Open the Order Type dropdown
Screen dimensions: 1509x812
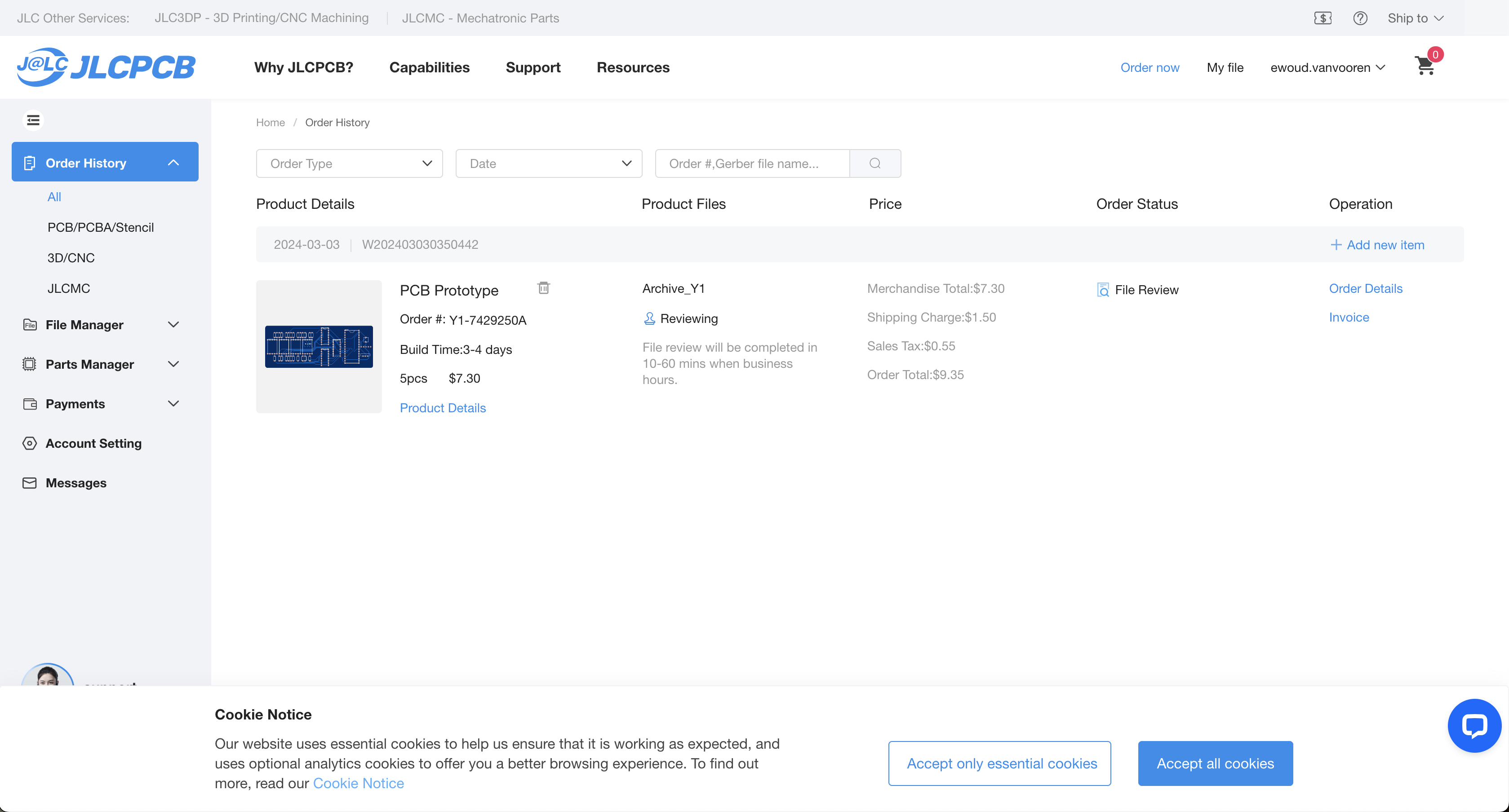coord(349,163)
